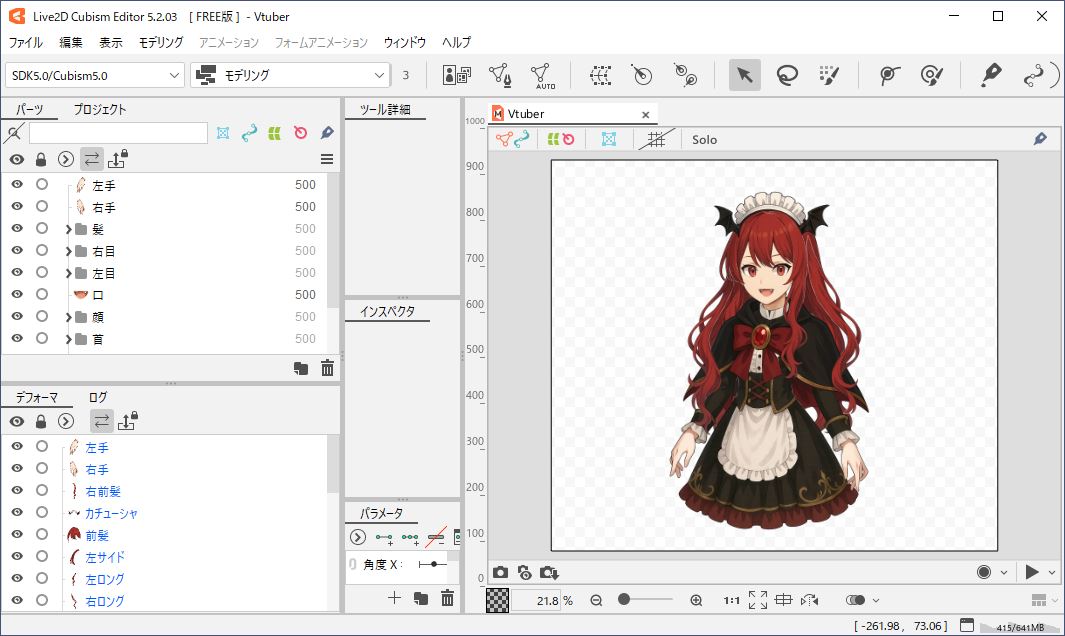1065x636 pixels.
Task: Click the trash icon in parts panel
Action: tap(327, 368)
